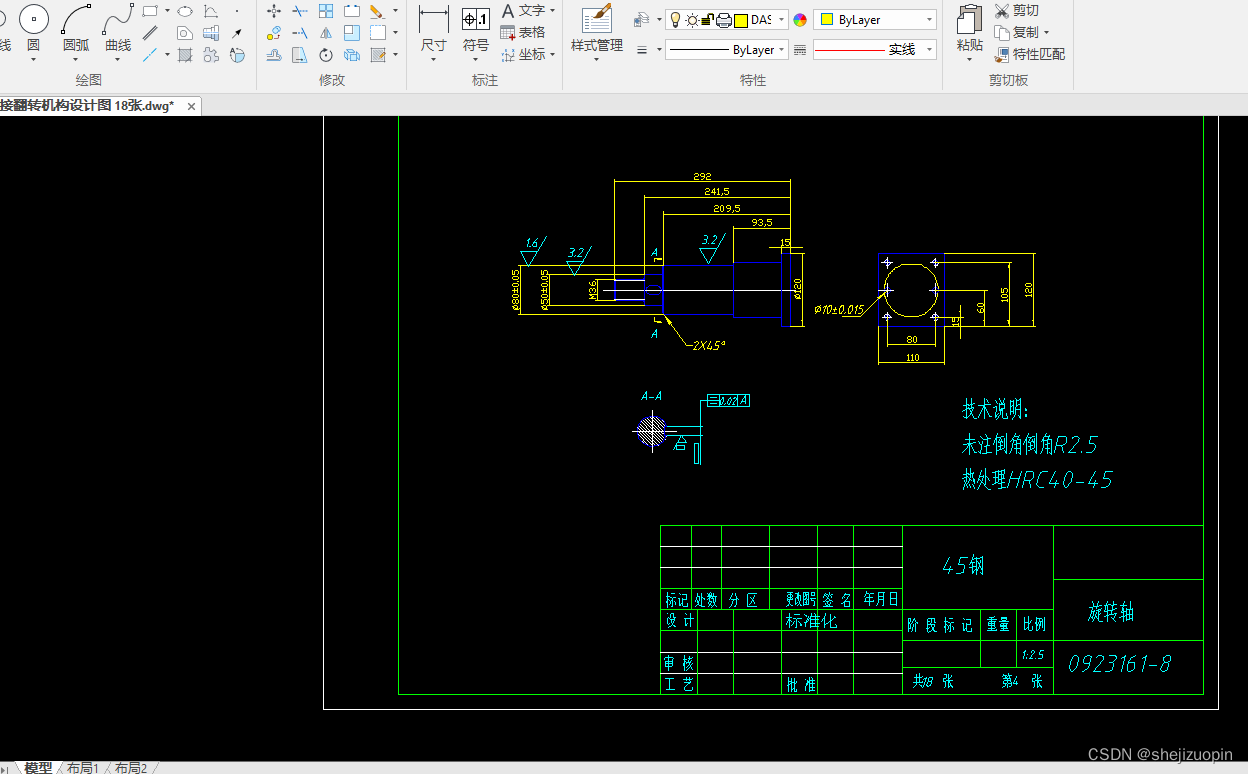The width and height of the screenshot is (1248, 774).
Task: Toggle the layer freeze sun icon
Action: [691, 19]
